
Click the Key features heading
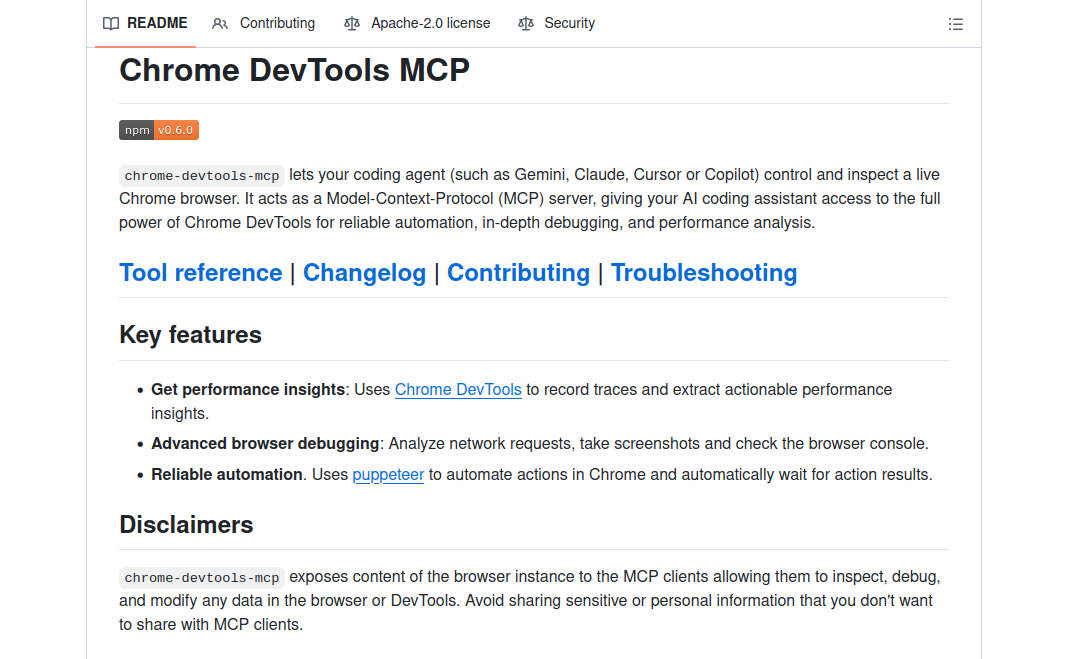coord(190,335)
